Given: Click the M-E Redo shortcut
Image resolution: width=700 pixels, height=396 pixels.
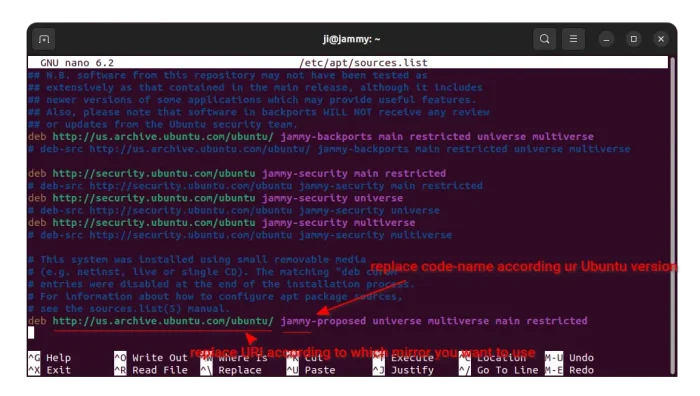Looking at the screenshot, I should [x=570, y=370].
